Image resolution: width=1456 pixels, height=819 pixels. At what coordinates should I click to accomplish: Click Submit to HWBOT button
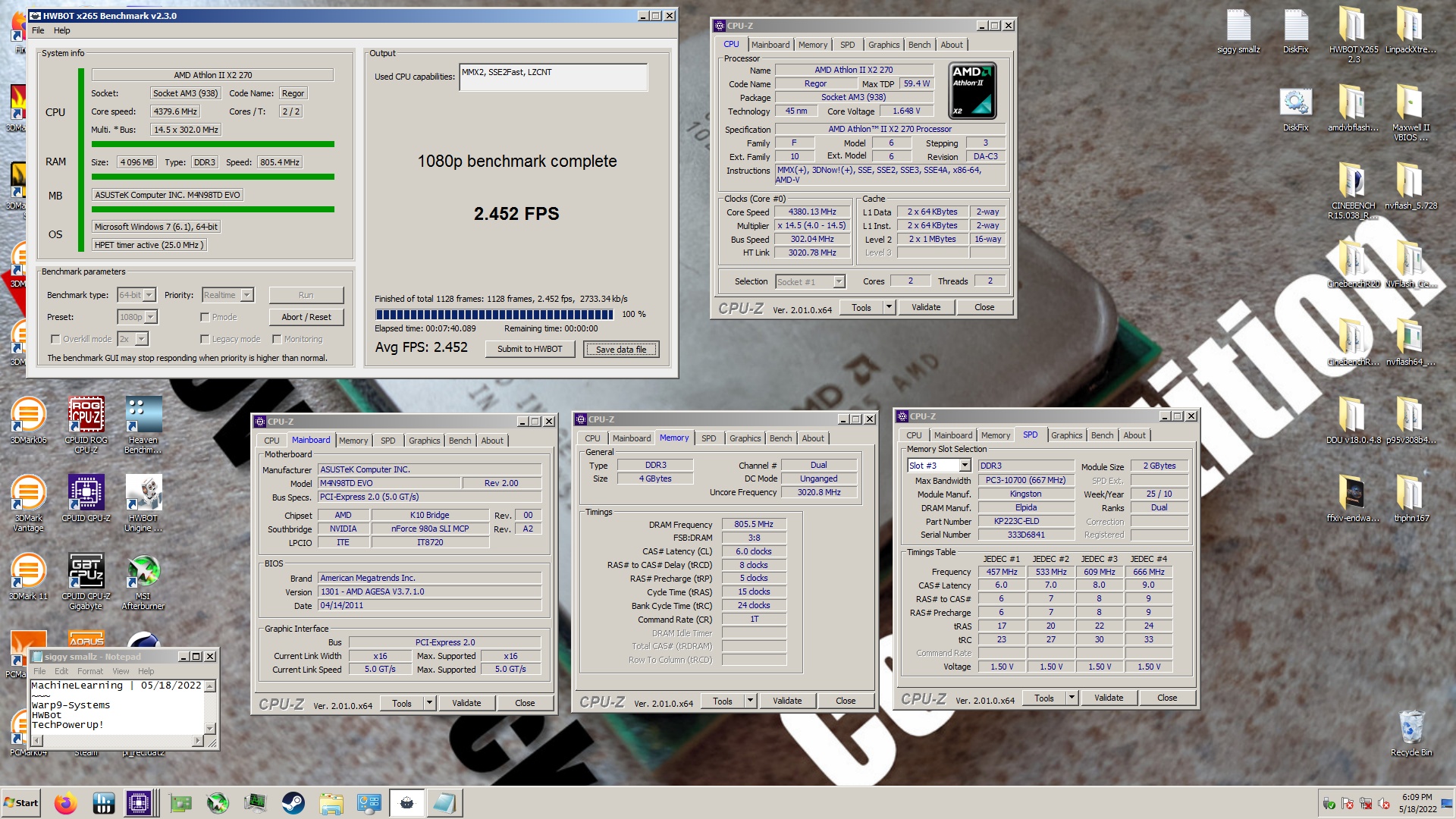(530, 349)
